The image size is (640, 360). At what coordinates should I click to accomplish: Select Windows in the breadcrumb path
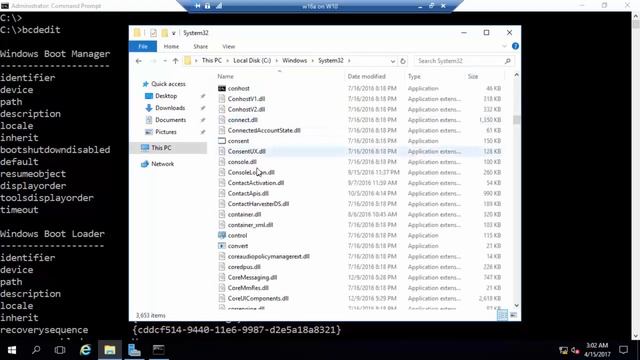click(x=294, y=60)
